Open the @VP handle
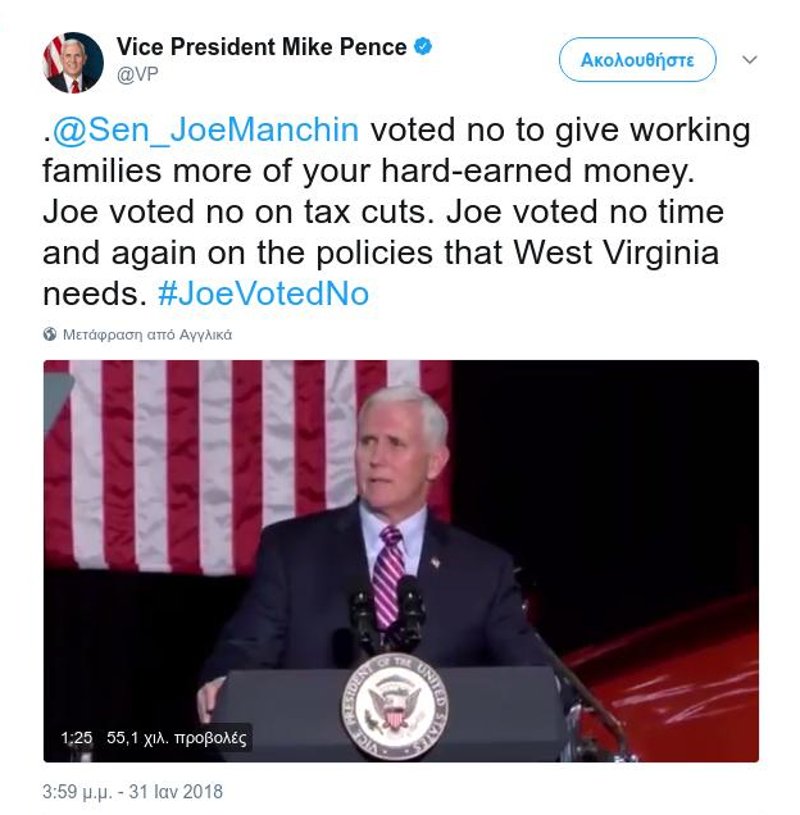 point(137,74)
